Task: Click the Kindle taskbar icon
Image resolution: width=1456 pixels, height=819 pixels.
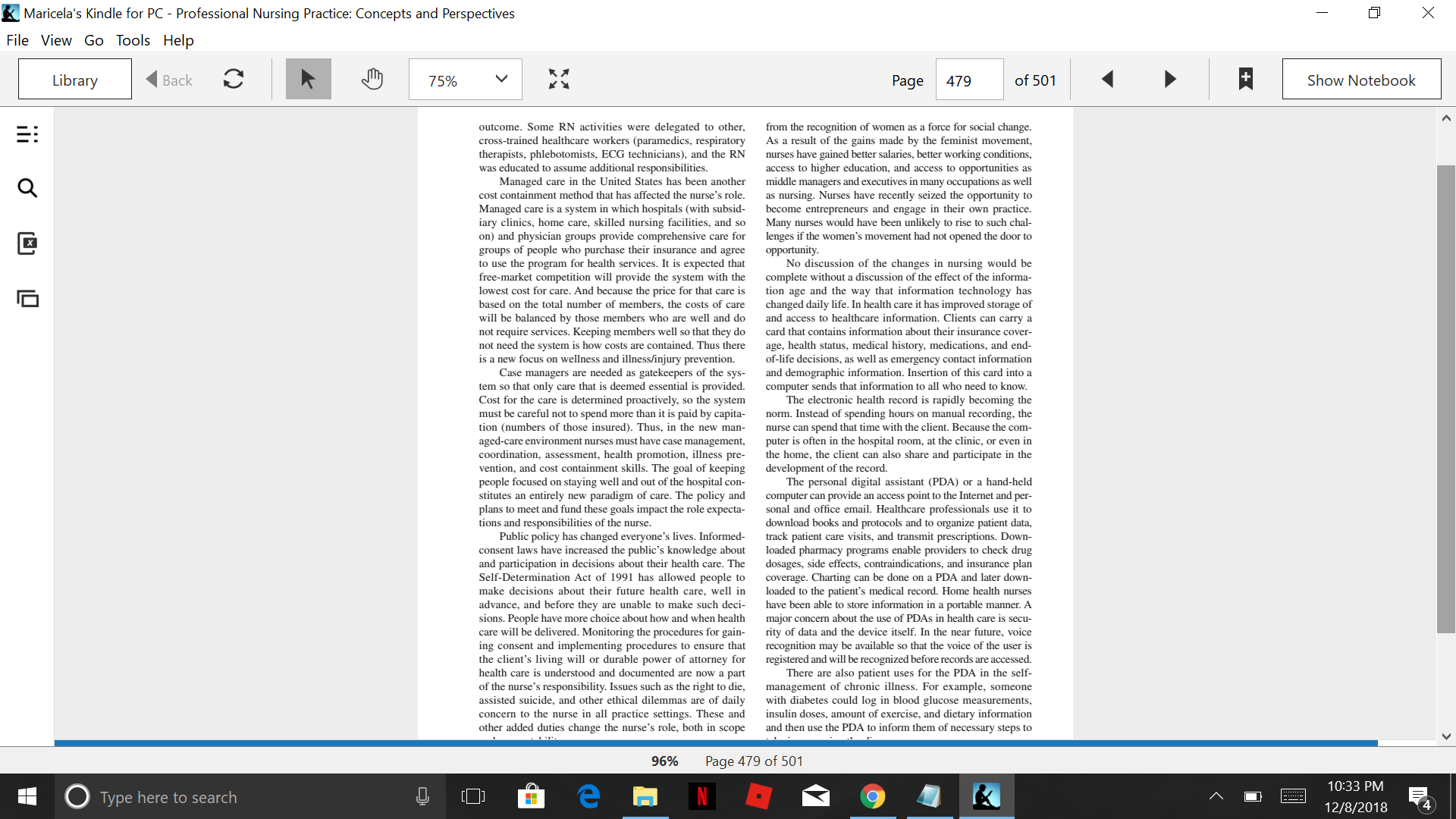Action: point(987,796)
